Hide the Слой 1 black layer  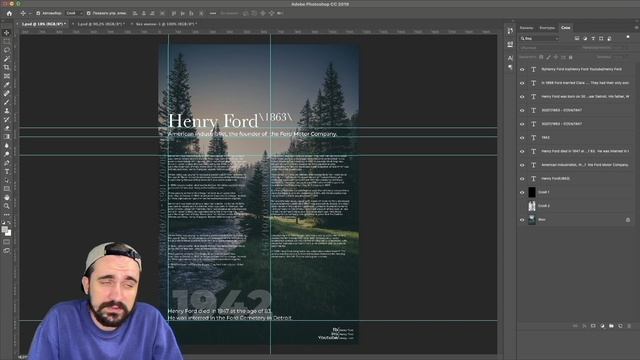(x=522, y=192)
